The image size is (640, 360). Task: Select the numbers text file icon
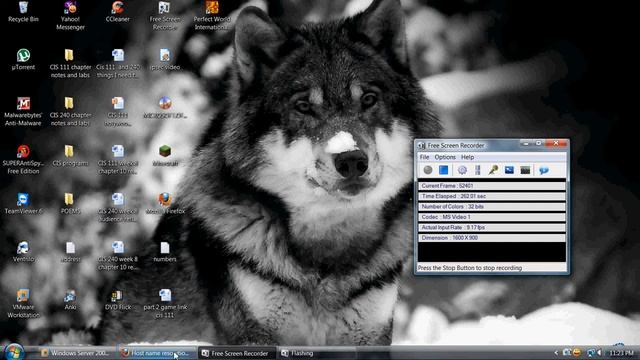165,251
